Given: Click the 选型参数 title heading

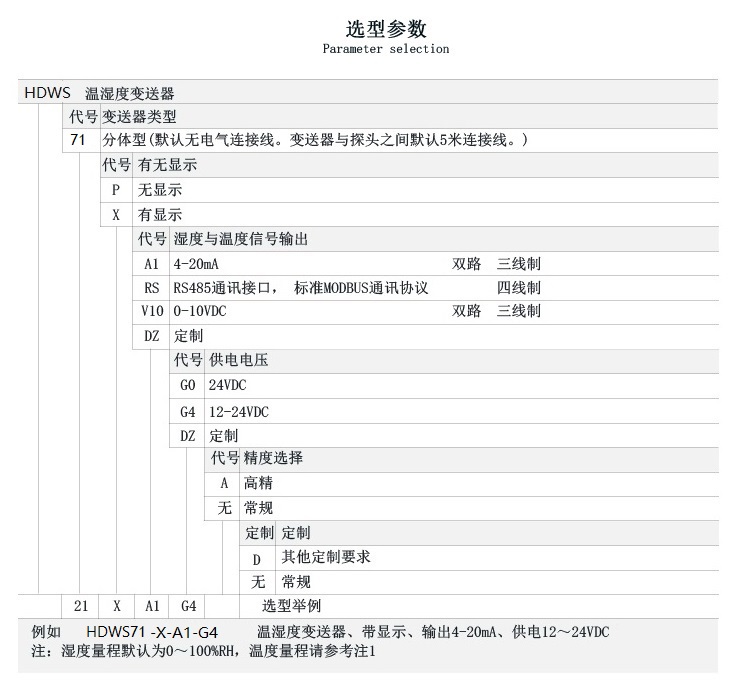Looking at the screenshot, I should click(x=386, y=29).
